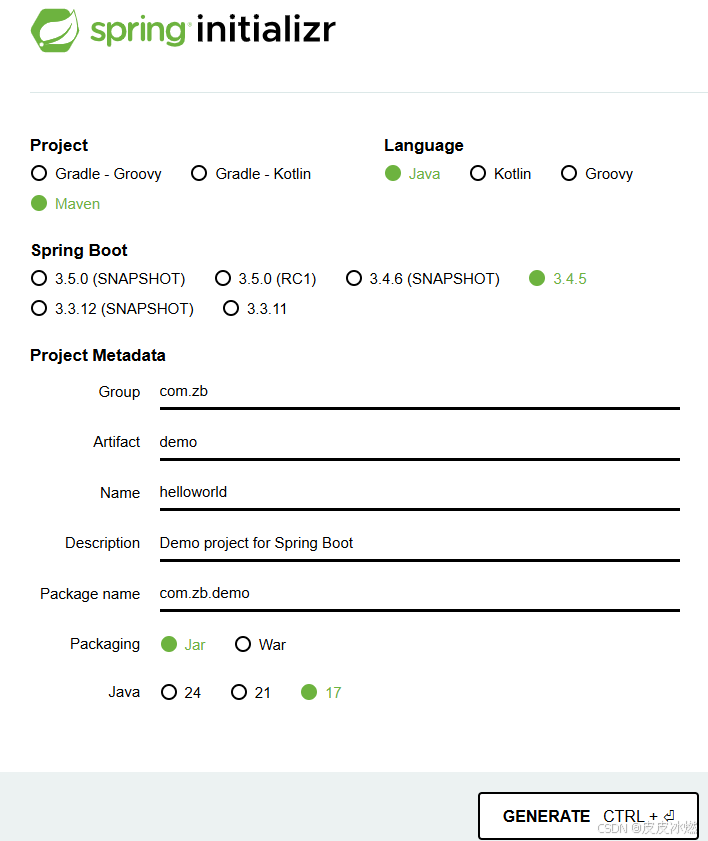The image size is (708, 841).
Task: Select Java version 21
Action: [x=239, y=692]
